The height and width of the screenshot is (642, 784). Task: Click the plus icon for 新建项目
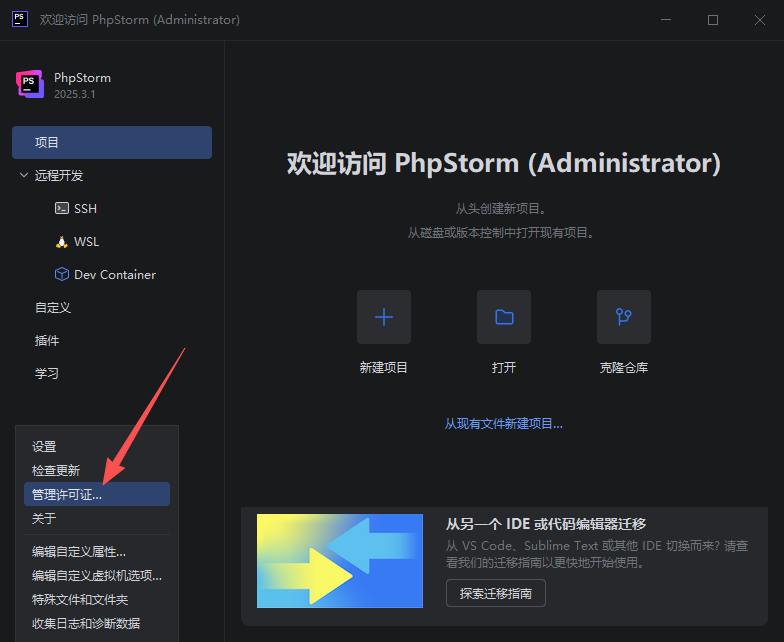point(384,317)
